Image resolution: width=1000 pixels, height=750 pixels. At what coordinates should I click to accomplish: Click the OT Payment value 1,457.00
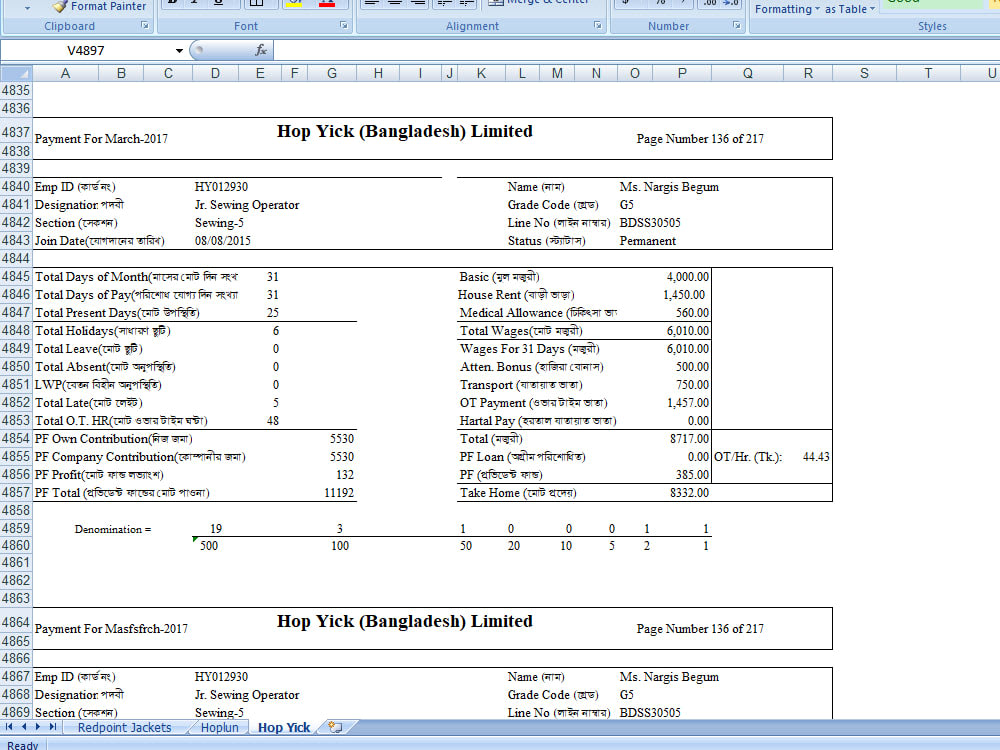click(688, 402)
